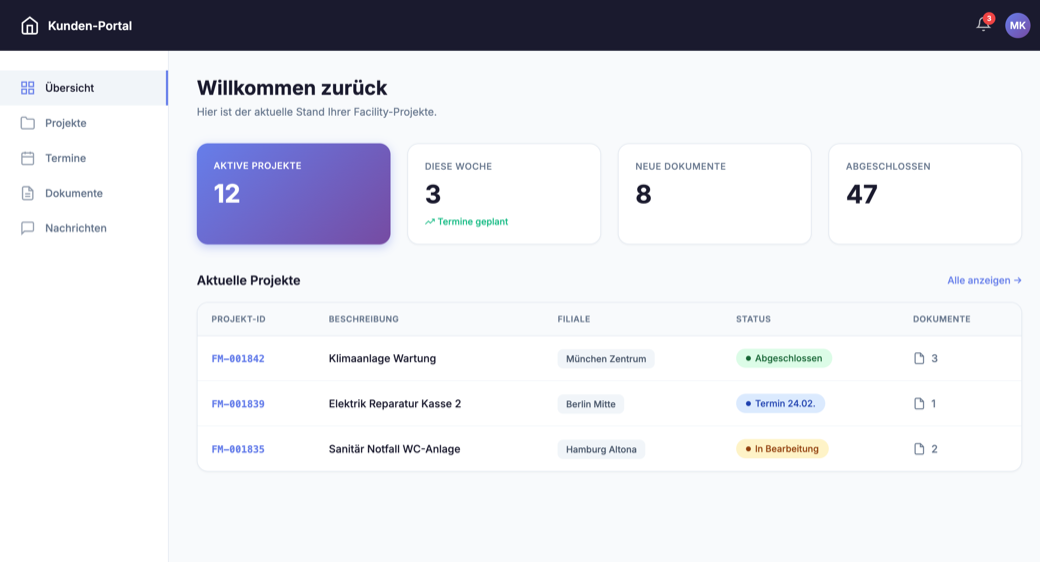Open the MK user avatar menu
Image resolution: width=1040 pixels, height=562 pixels.
click(x=1017, y=25)
